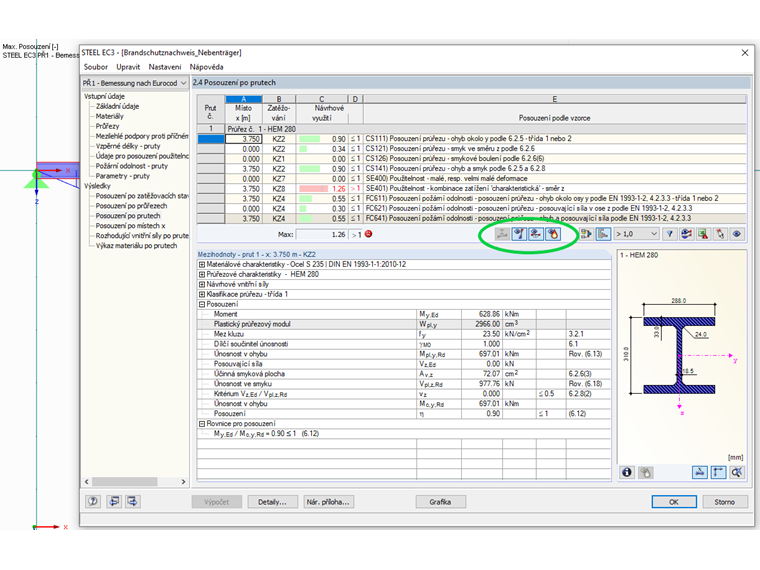Close the STEEL EC3 dialog
Image resolution: width=760 pixels, height=570 pixels.
click(745, 52)
